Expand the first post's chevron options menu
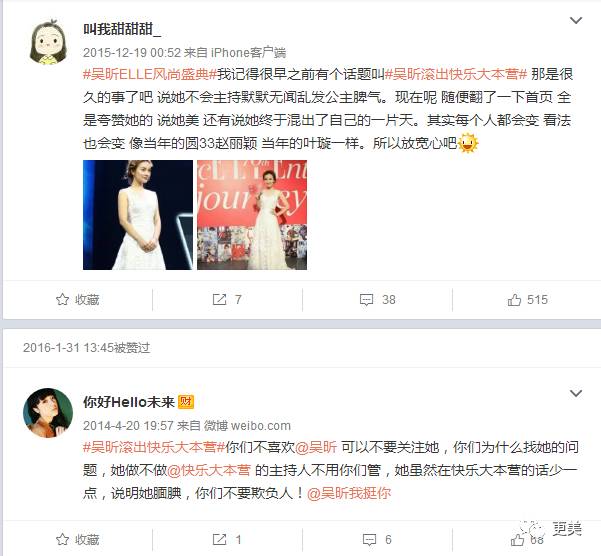Screen dimensions: 601x556 [576, 20]
